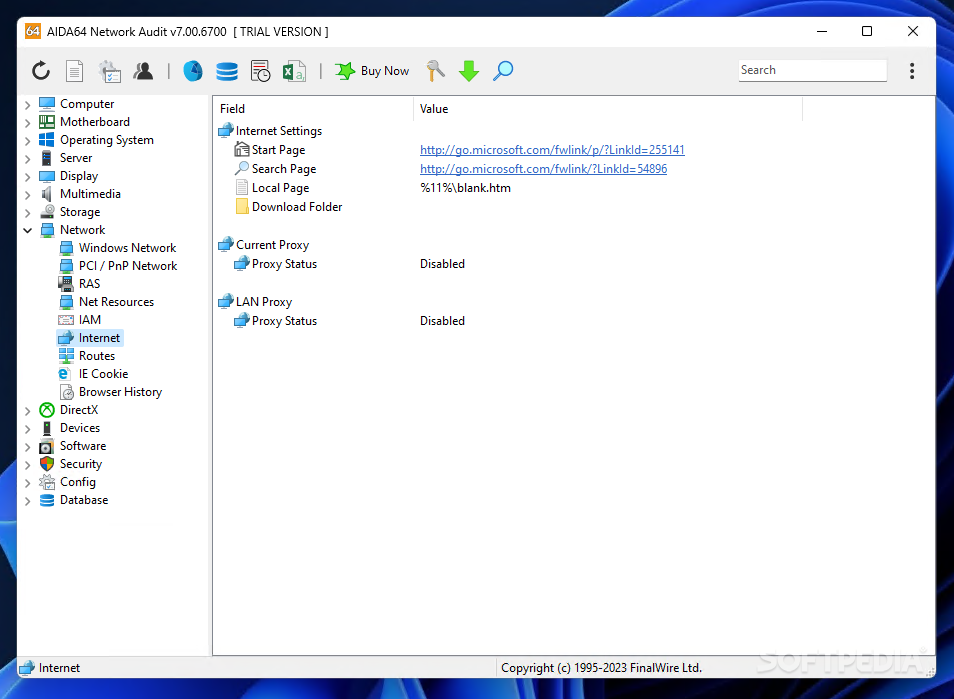Click the Buy Now button
Image resolution: width=954 pixels, height=699 pixels.
372,71
